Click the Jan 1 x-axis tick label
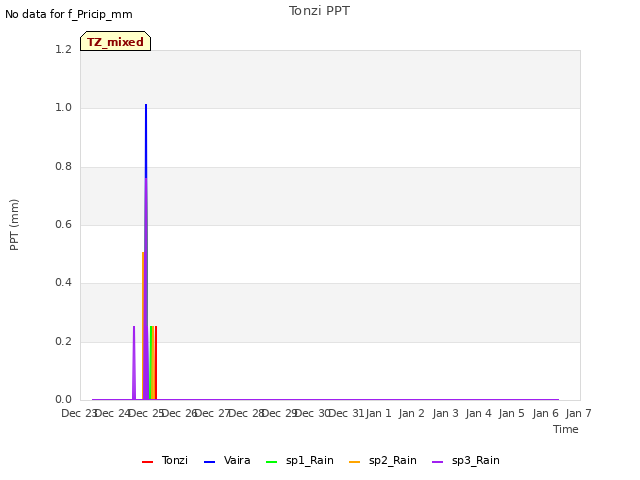640x480 pixels. point(378,413)
